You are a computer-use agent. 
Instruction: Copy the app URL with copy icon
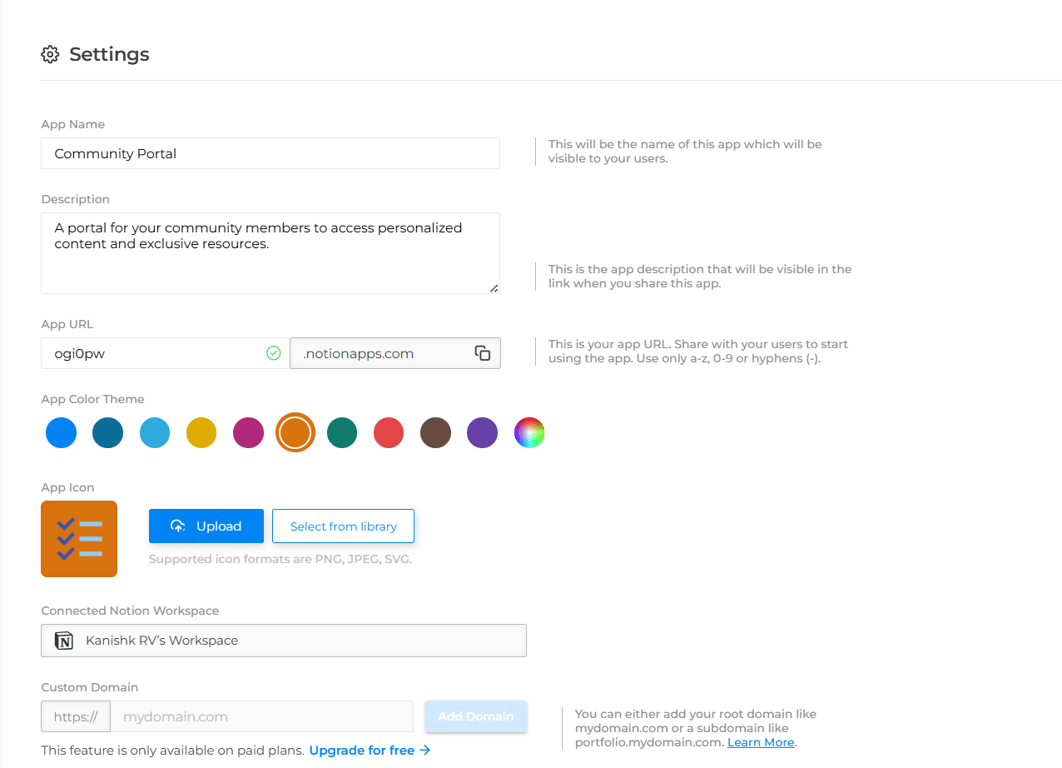[x=483, y=353]
